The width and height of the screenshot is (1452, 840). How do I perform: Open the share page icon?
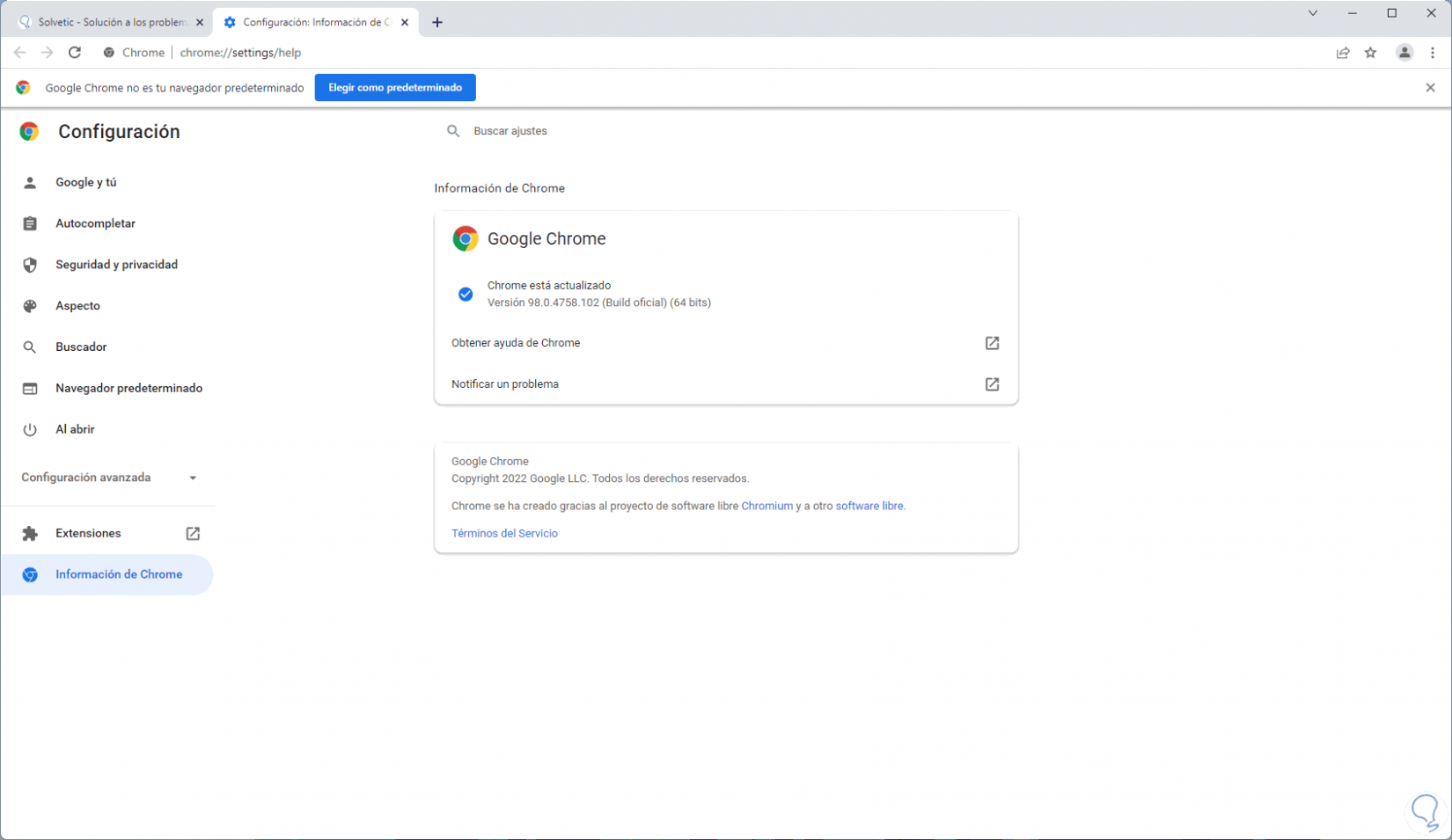1343,53
